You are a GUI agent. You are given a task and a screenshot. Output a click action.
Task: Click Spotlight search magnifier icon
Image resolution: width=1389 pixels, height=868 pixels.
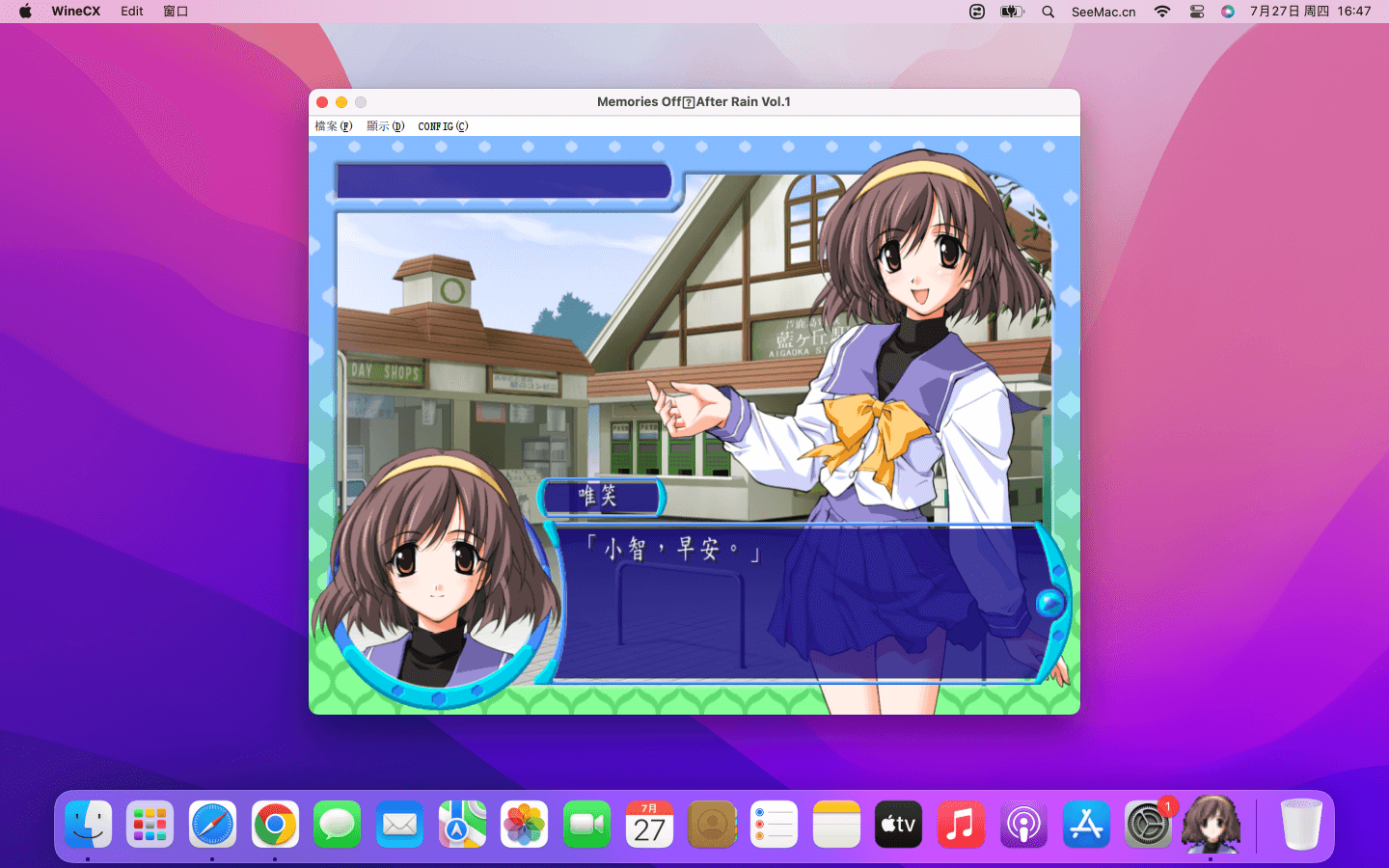coord(1048,12)
